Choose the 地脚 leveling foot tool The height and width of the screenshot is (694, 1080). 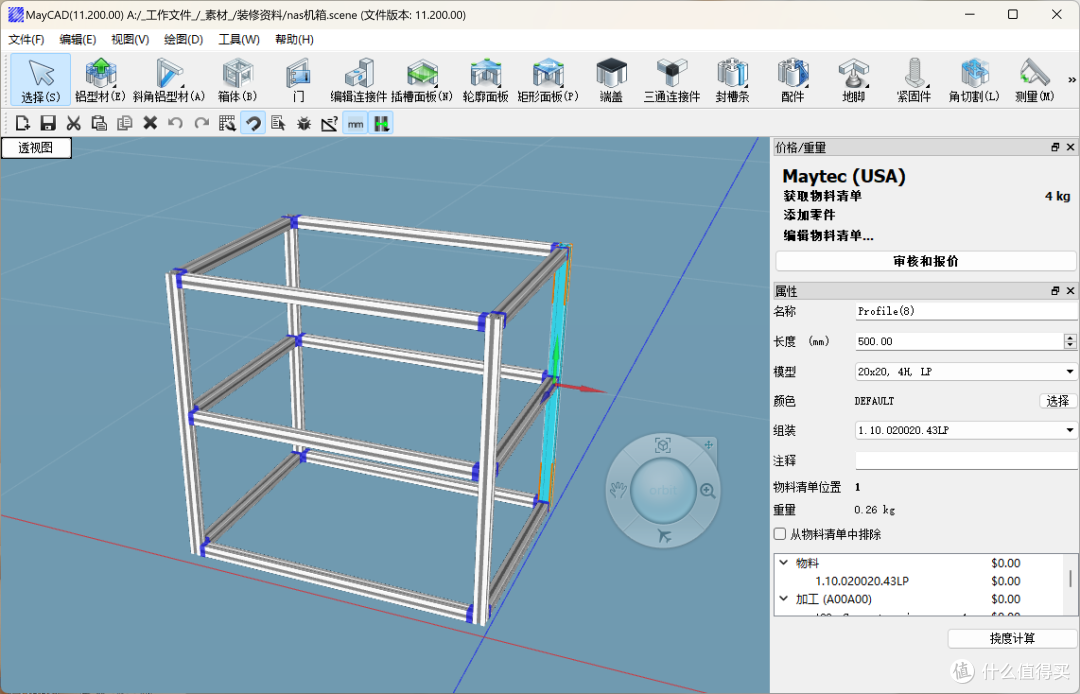(853, 80)
